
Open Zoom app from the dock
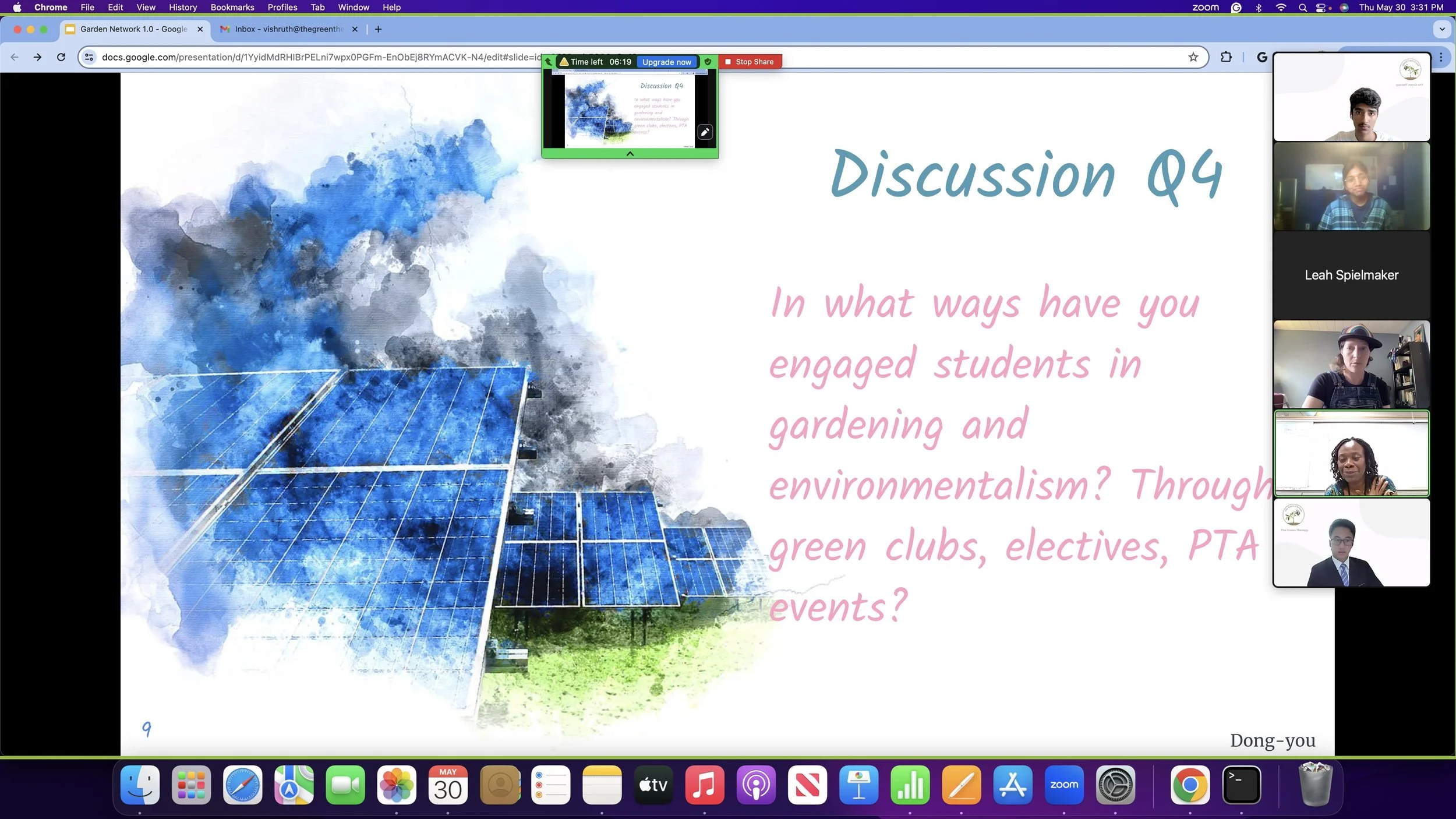(x=1063, y=785)
